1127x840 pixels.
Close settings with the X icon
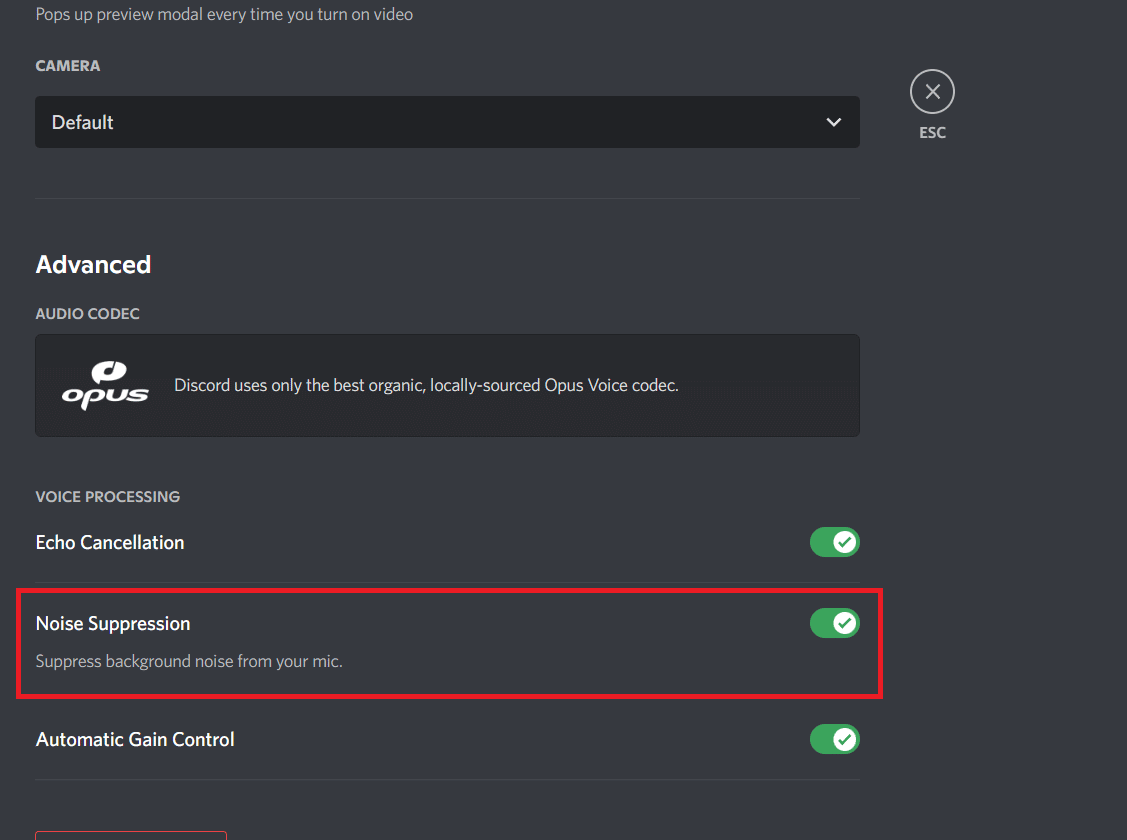point(932,92)
